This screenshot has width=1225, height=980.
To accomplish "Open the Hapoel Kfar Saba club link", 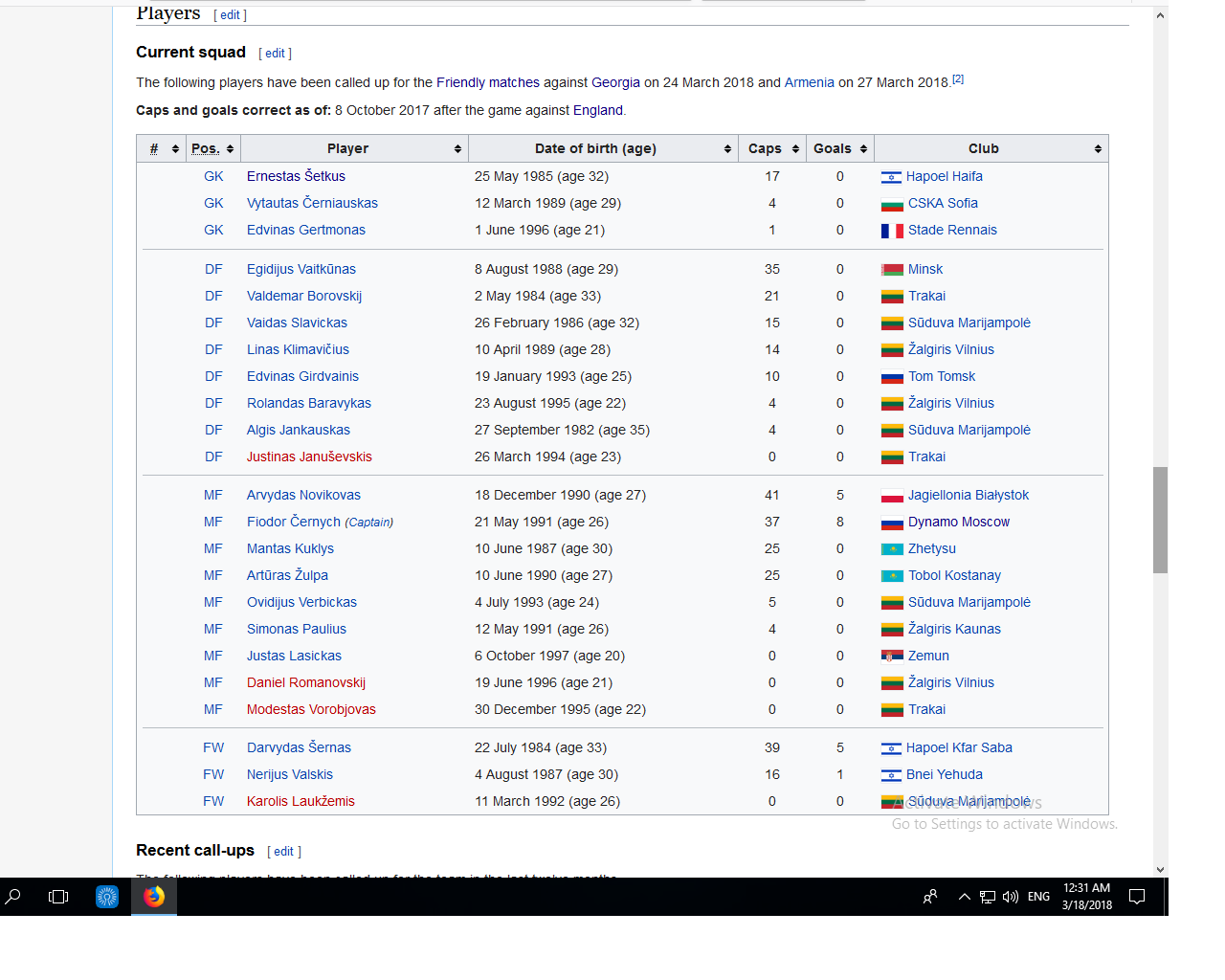I will click(x=959, y=748).
